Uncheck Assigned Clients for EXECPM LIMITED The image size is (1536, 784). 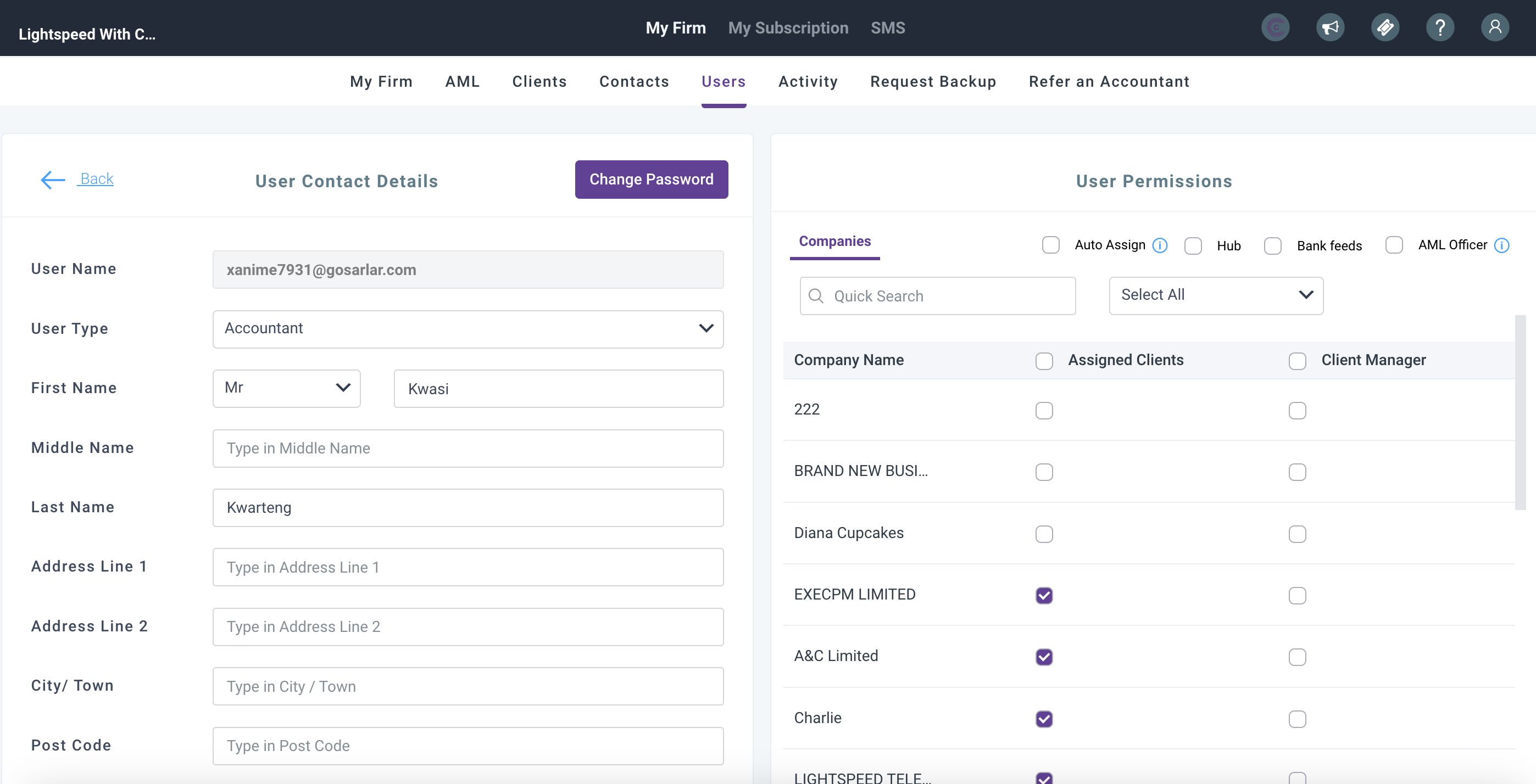[x=1043, y=595]
